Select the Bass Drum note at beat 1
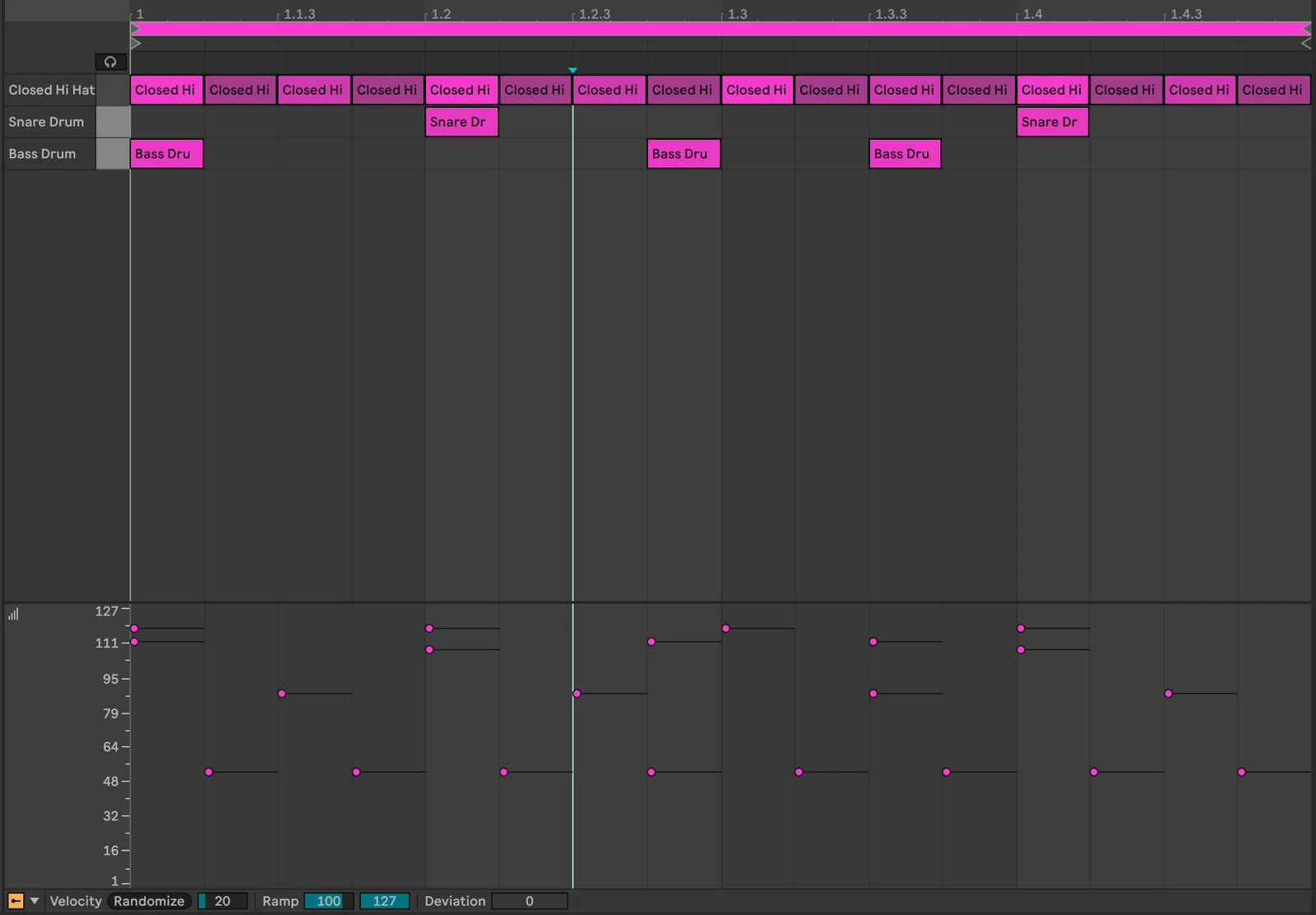 [166, 154]
